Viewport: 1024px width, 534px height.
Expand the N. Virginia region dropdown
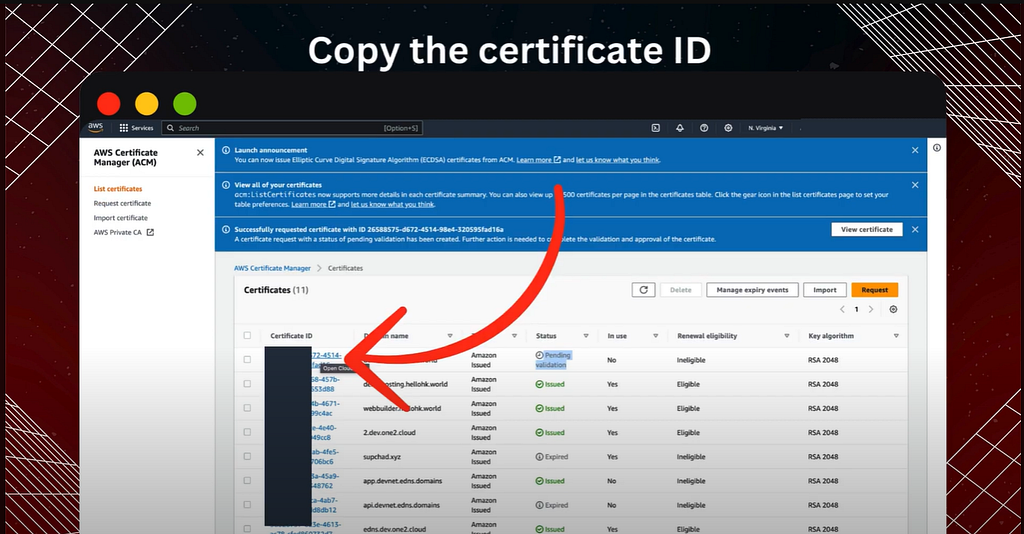[765, 128]
